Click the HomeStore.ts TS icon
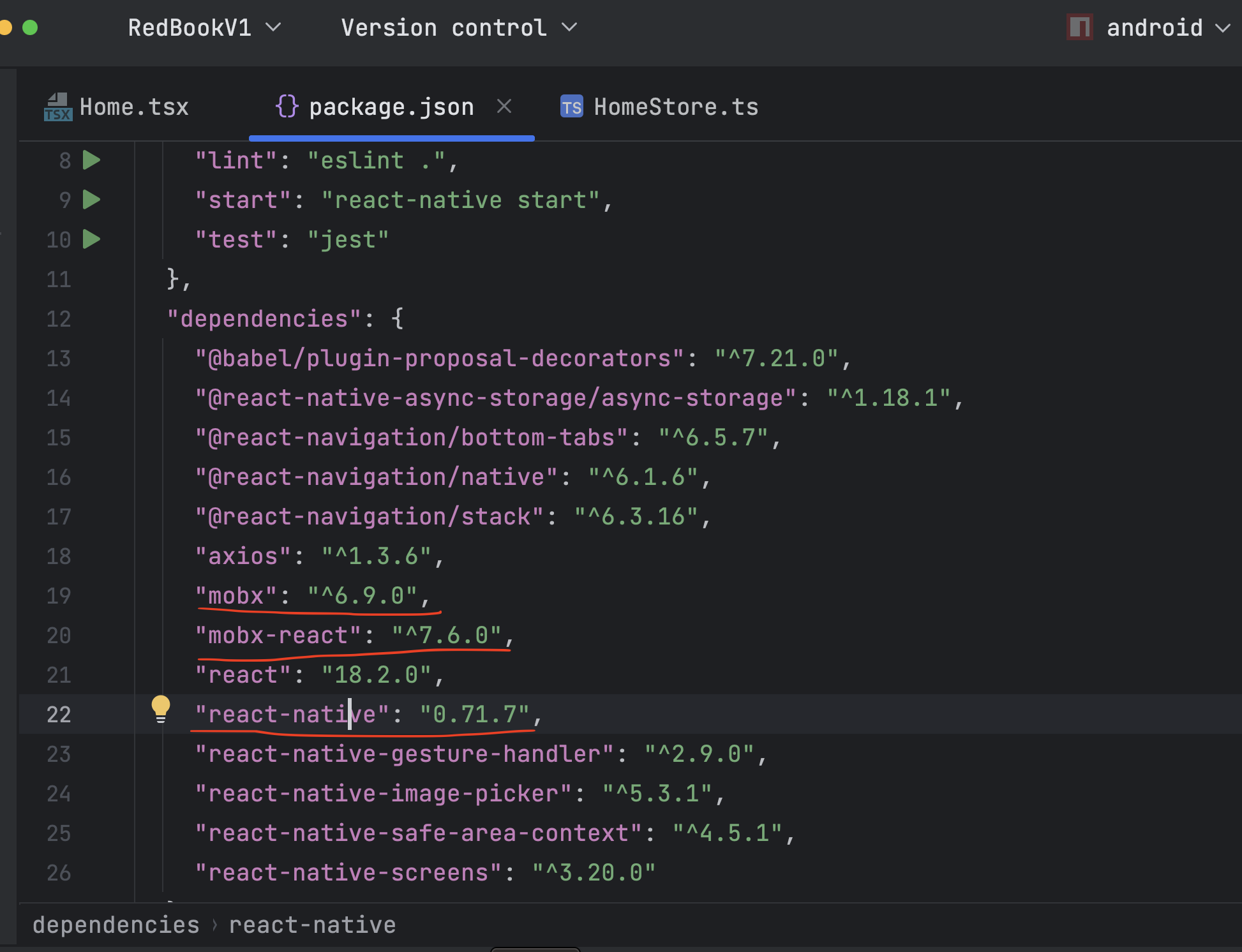Image resolution: width=1242 pixels, height=952 pixels. (x=571, y=107)
